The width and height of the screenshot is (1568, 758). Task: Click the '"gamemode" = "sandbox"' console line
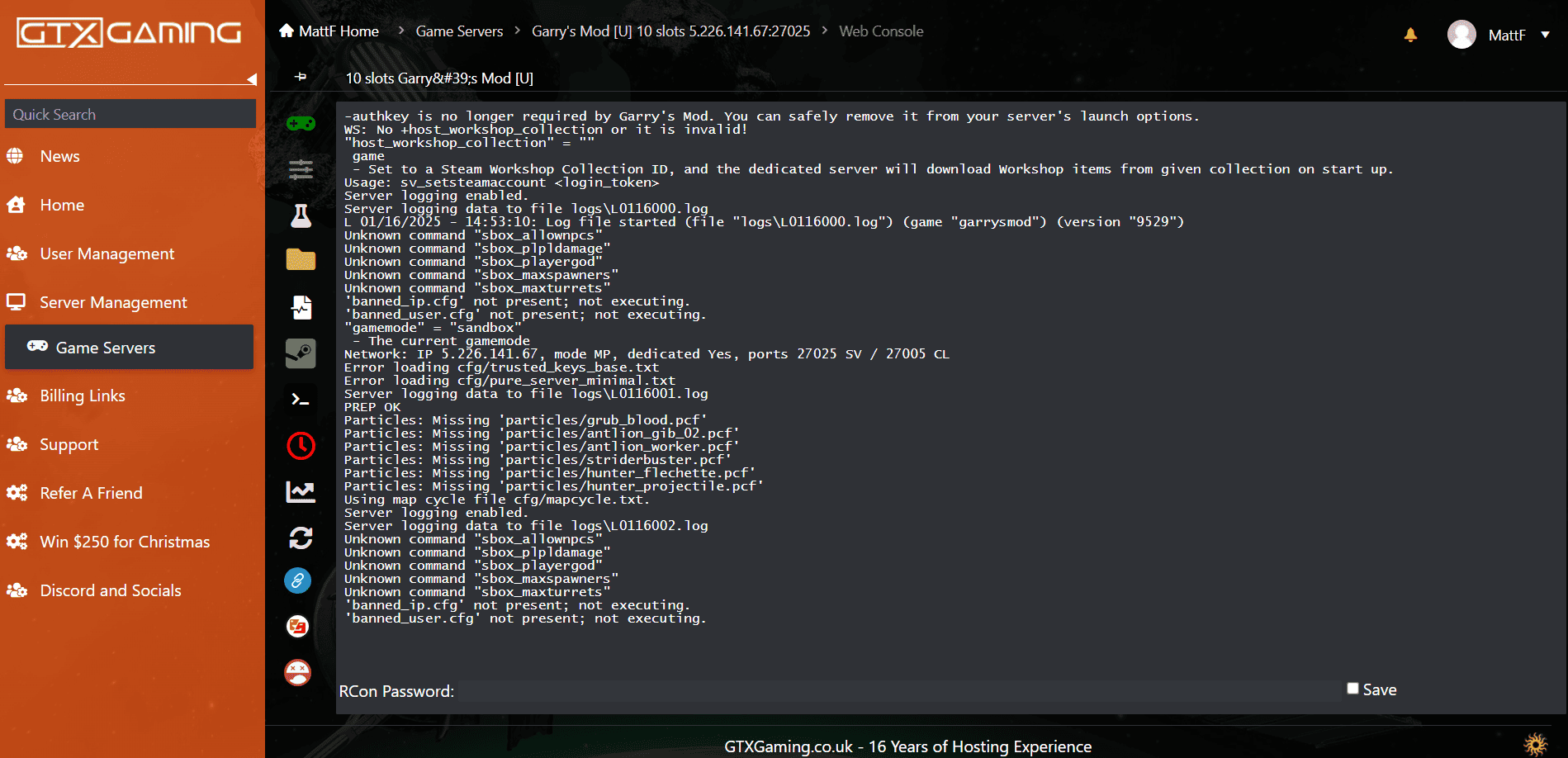pyautogui.click(x=433, y=328)
